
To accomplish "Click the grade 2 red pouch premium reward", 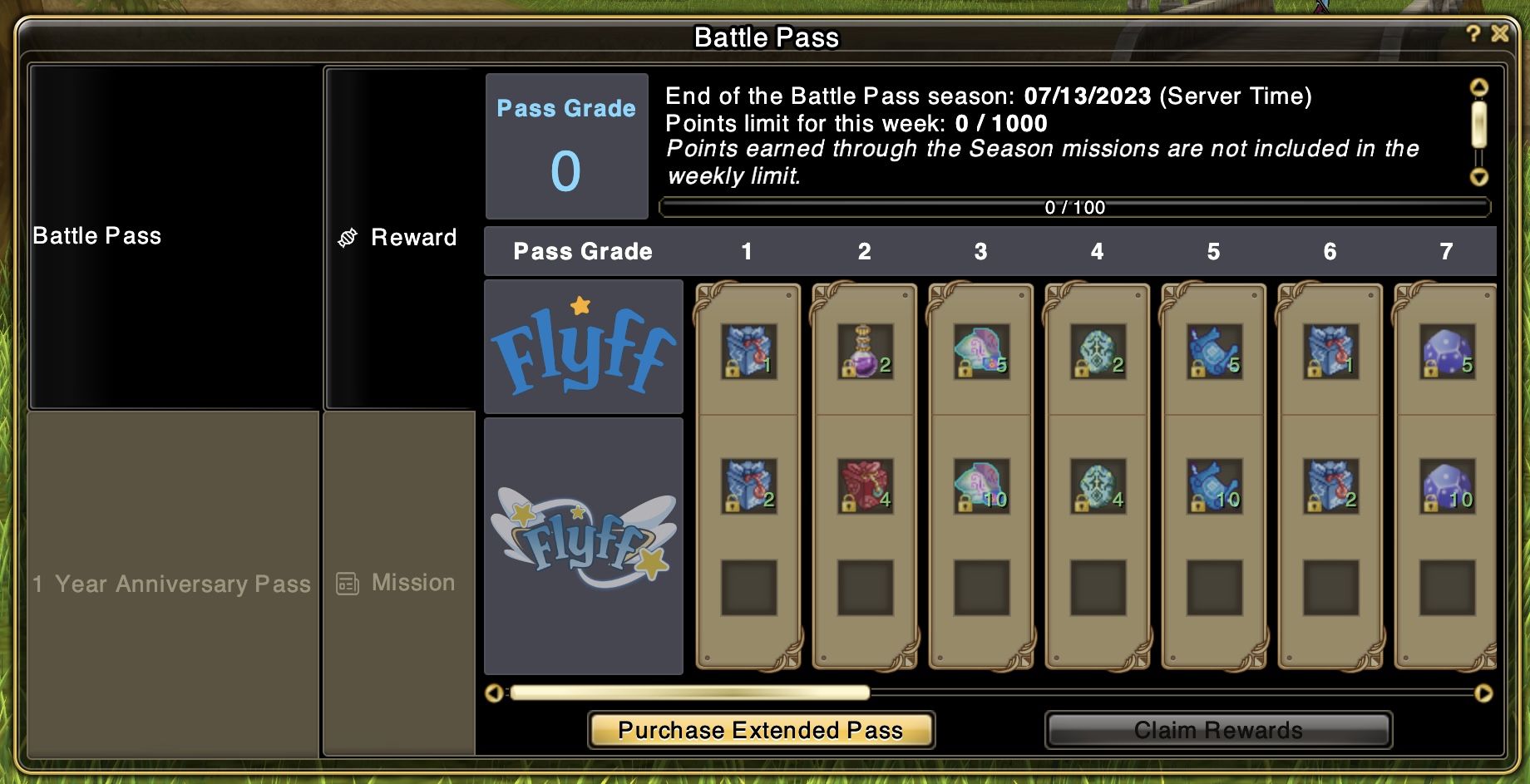I will 866,486.
